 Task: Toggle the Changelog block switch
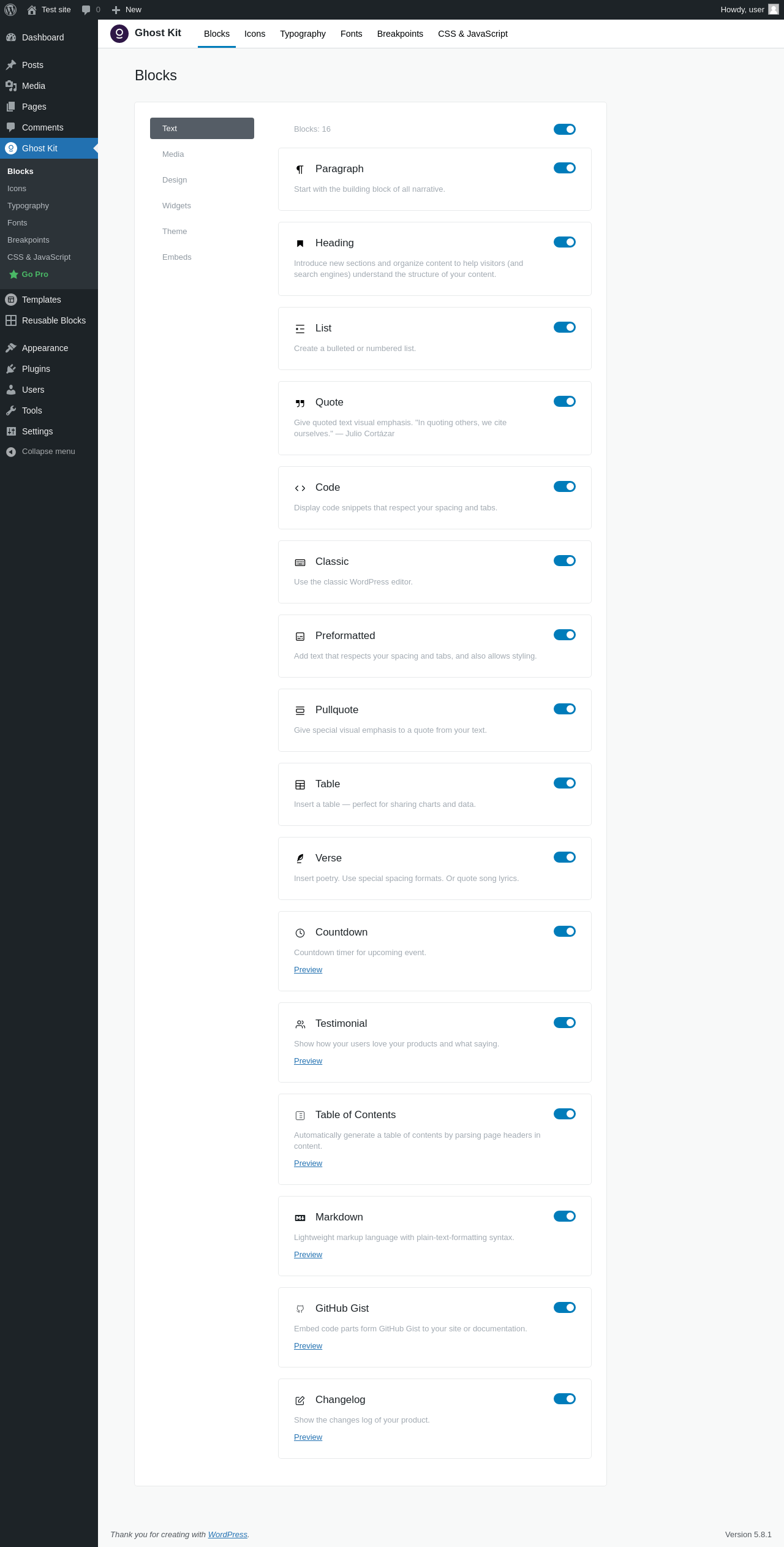pyautogui.click(x=565, y=1399)
